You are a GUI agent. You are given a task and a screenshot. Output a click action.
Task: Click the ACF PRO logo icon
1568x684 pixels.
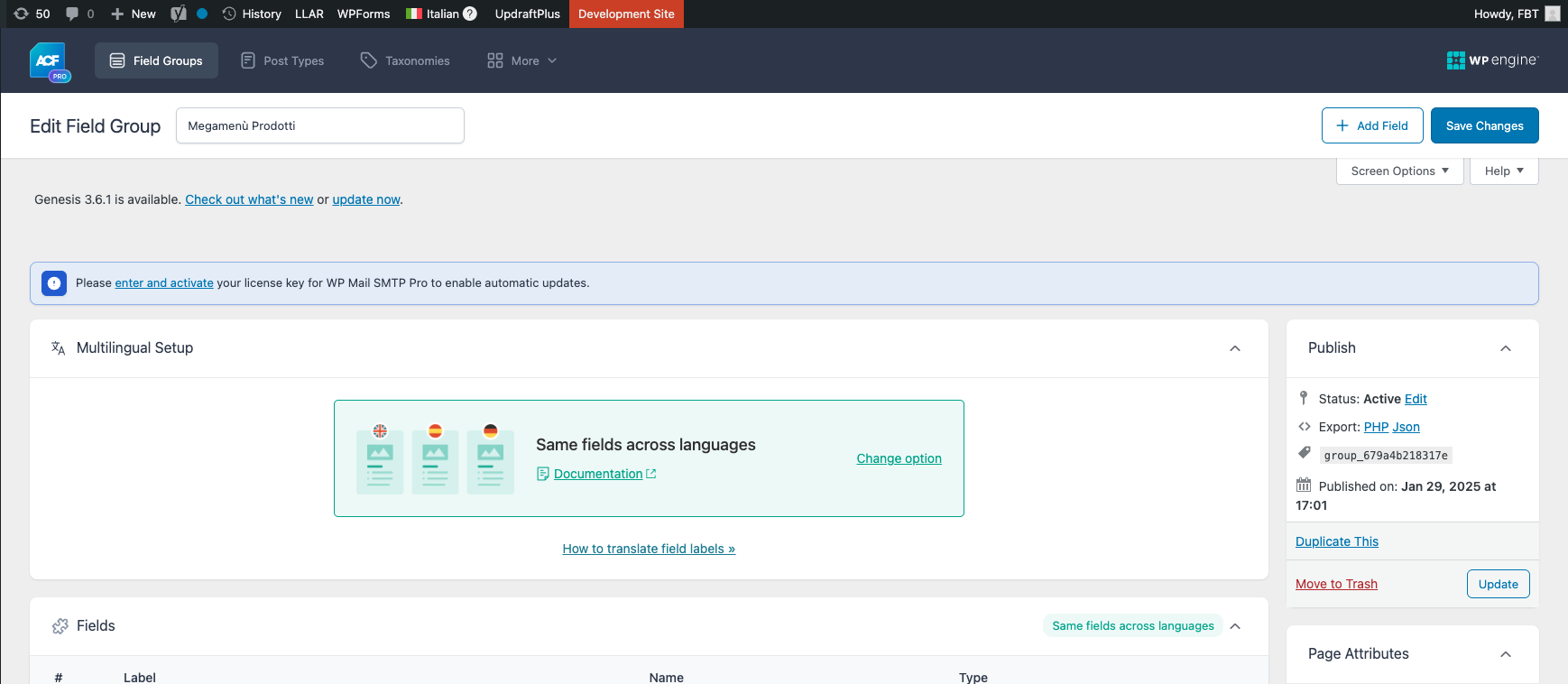49,61
